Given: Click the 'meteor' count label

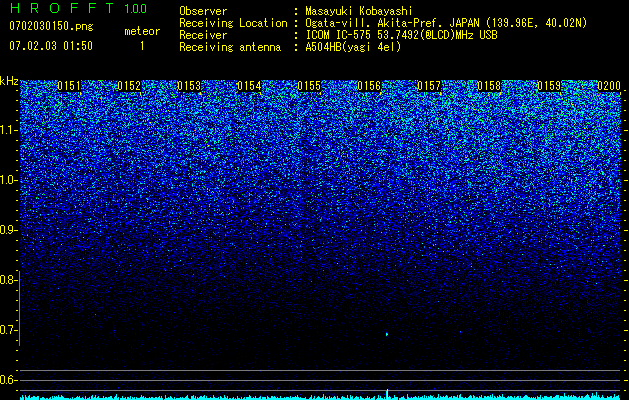Looking at the screenshot, I should click(x=142, y=31).
